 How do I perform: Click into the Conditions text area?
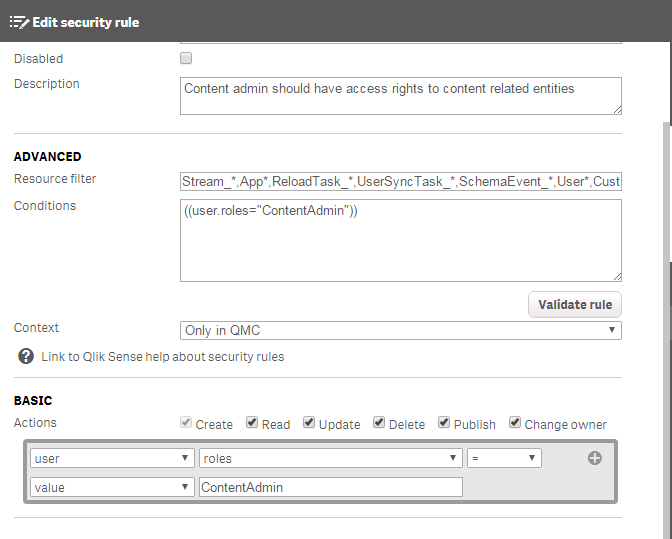click(x=400, y=240)
